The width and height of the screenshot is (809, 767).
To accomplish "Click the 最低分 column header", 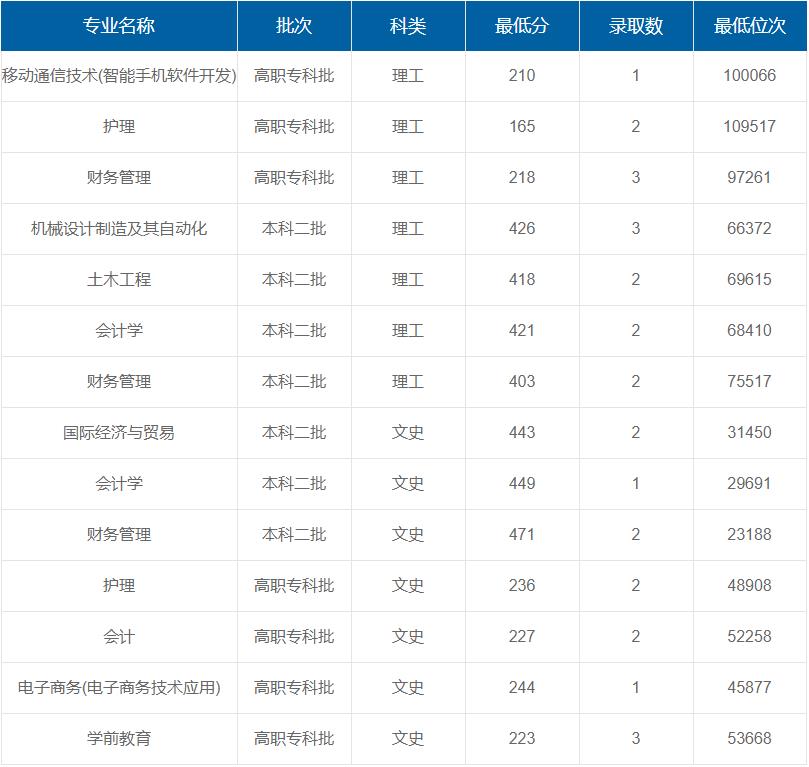I will pos(521,27).
